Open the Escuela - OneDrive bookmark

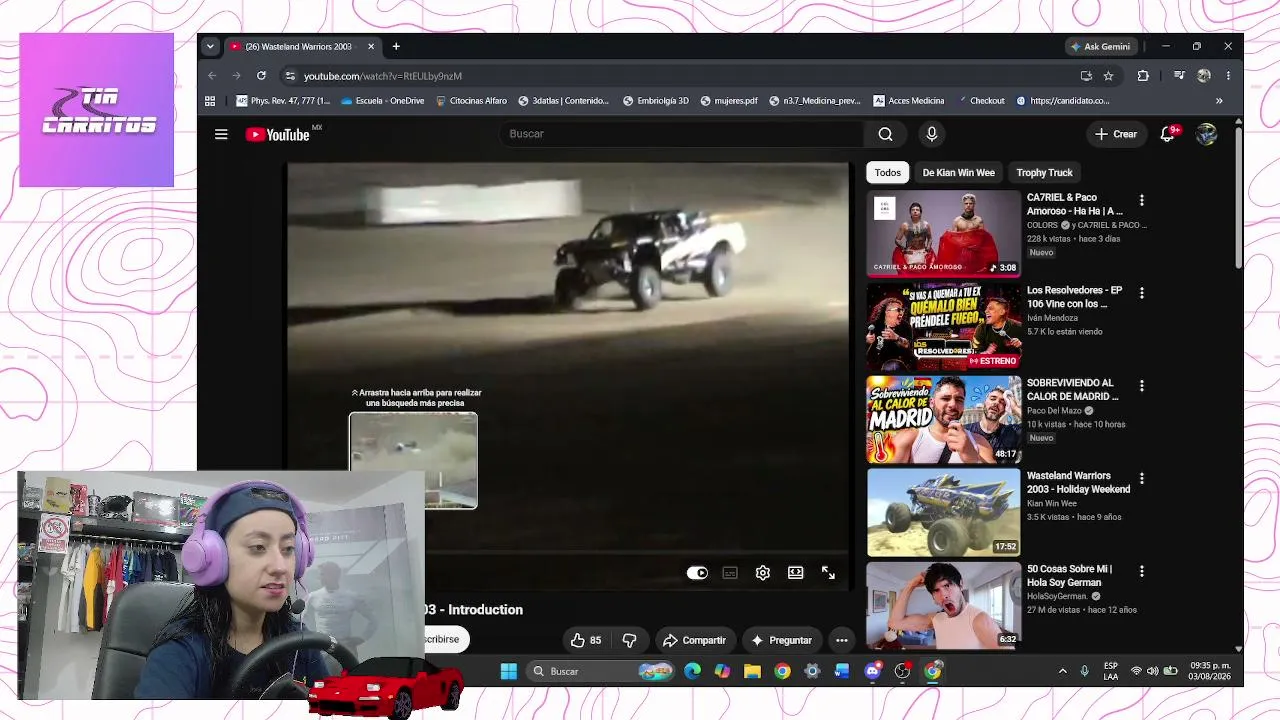point(383,101)
